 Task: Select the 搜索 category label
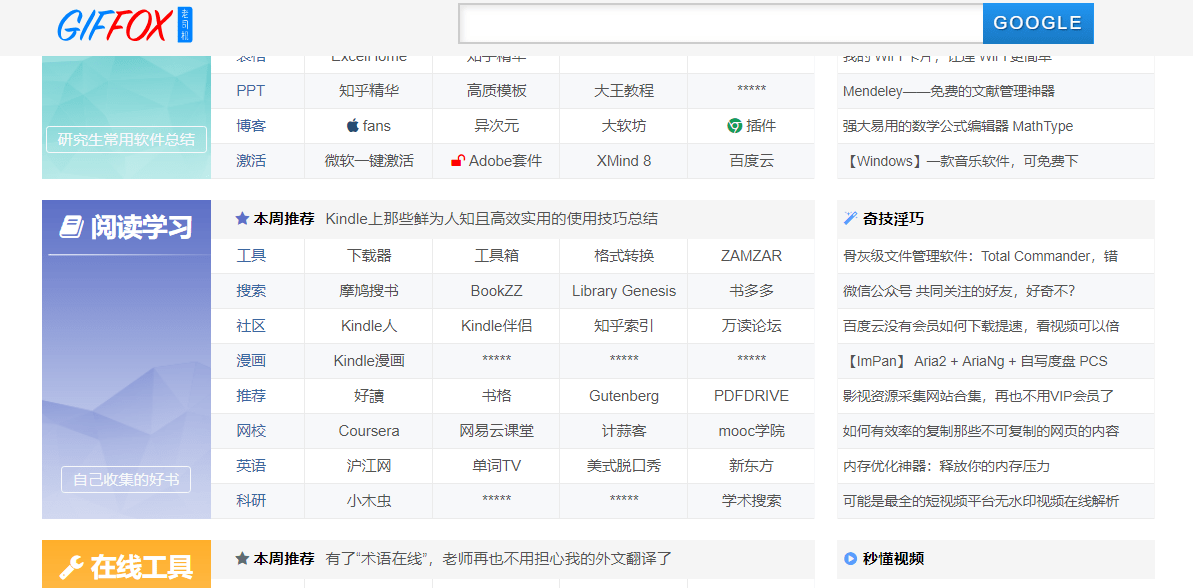[251, 291]
